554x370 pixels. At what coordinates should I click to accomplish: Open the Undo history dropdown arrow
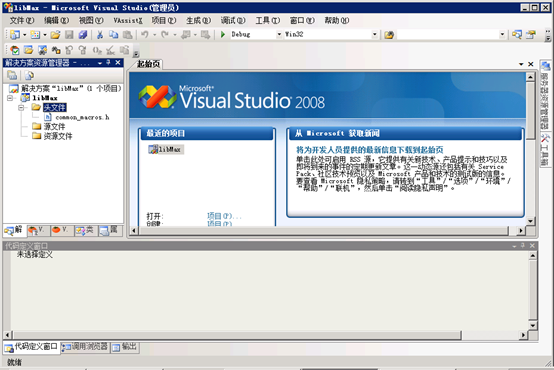(x=154, y=35)
